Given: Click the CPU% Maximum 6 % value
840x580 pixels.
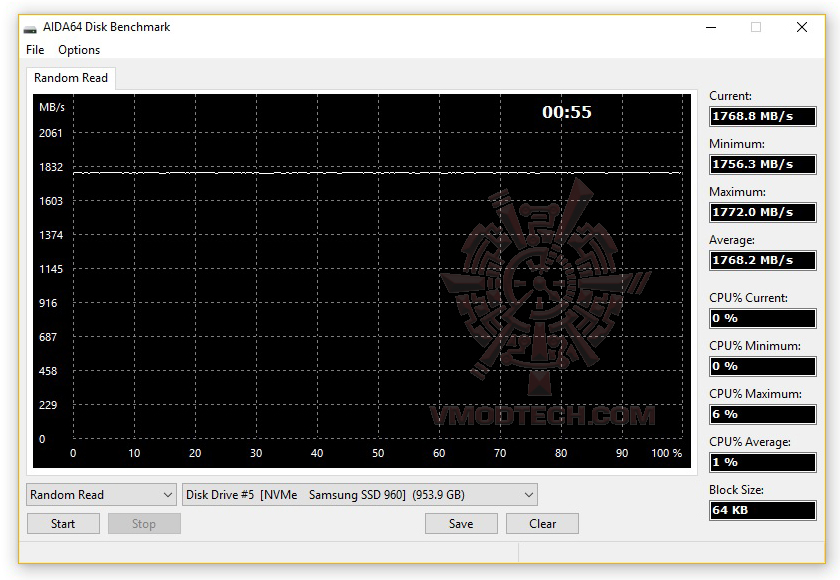Looking at the screenshot, I should click(x=762, y=414).
